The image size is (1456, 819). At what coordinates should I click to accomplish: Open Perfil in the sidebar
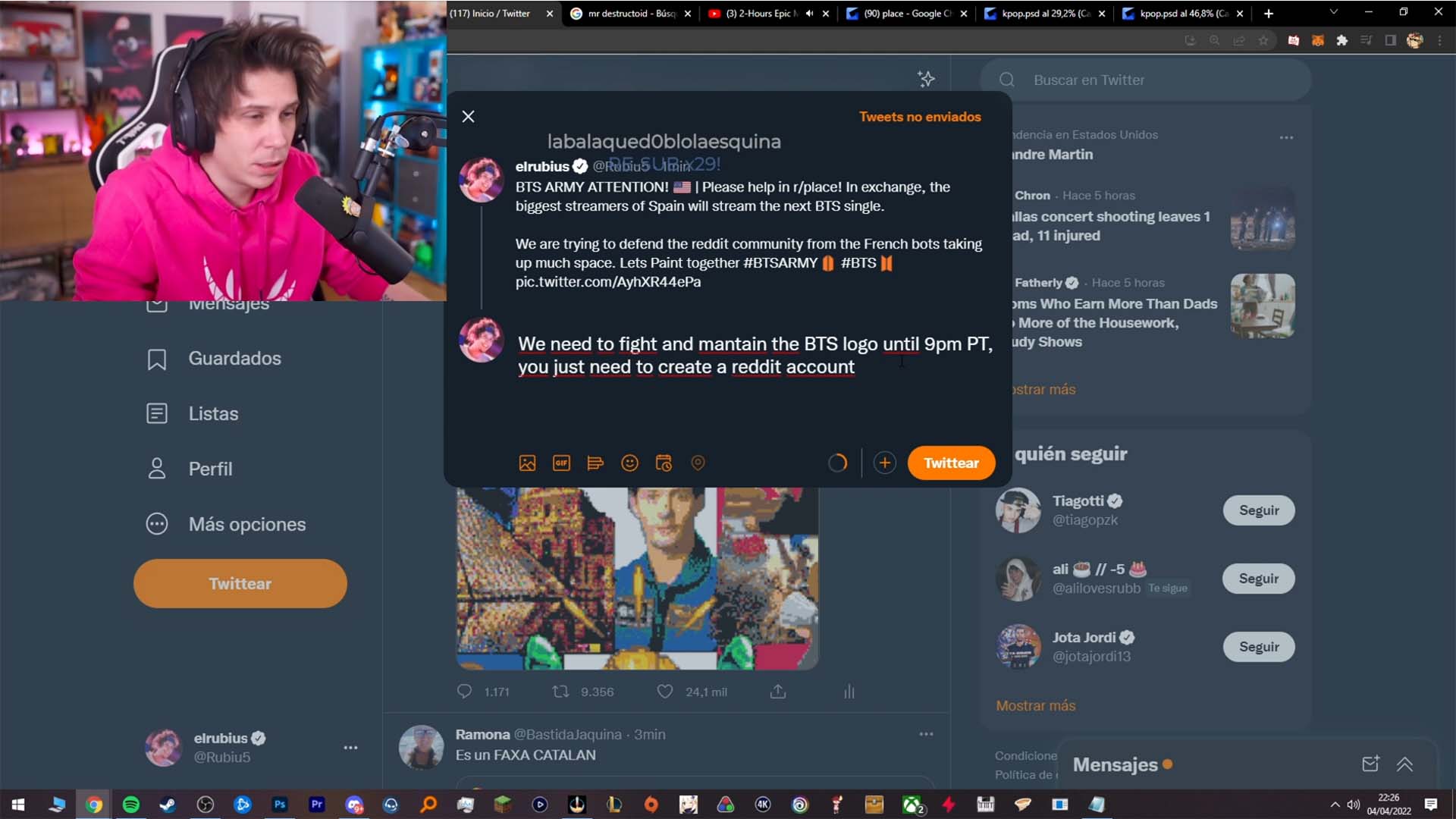point(190,469)
